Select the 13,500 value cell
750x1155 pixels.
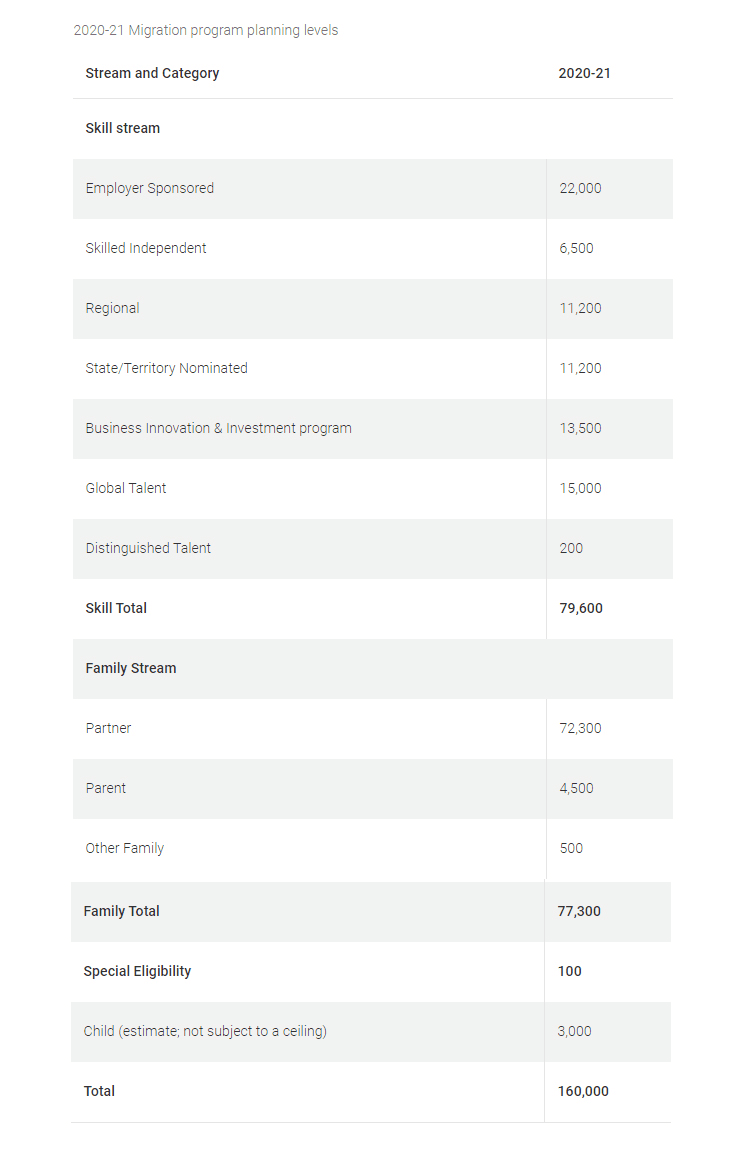580,428
